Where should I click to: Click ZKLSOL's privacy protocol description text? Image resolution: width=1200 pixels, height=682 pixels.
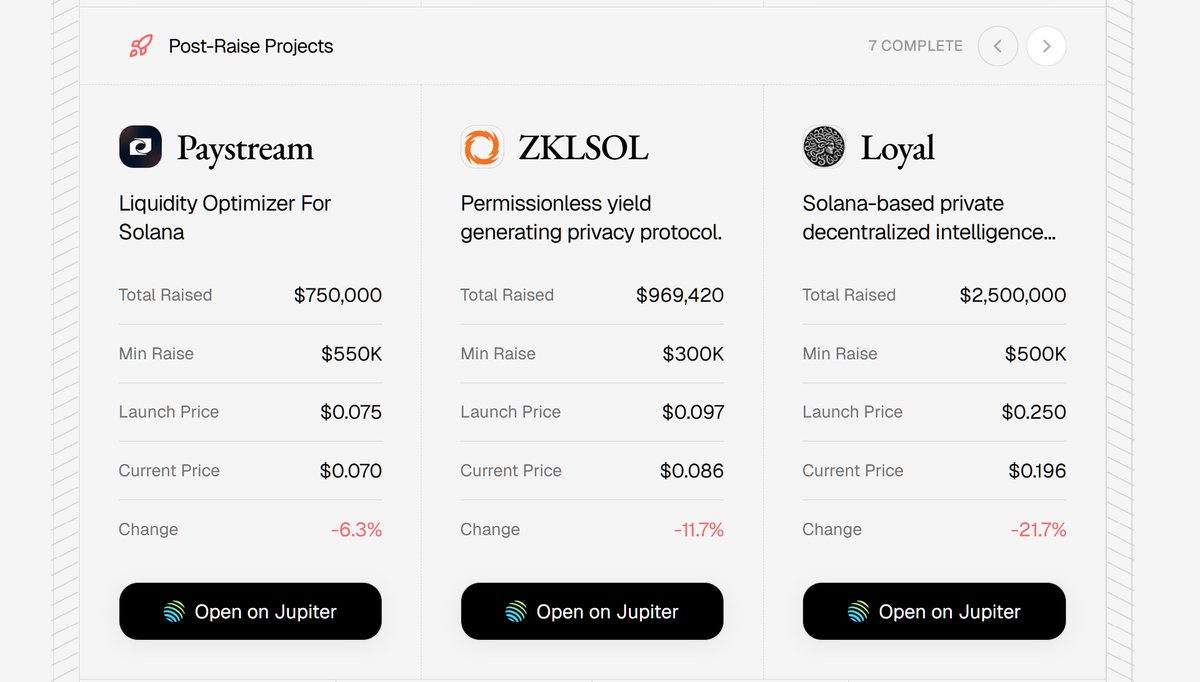[x=591, y=218]
